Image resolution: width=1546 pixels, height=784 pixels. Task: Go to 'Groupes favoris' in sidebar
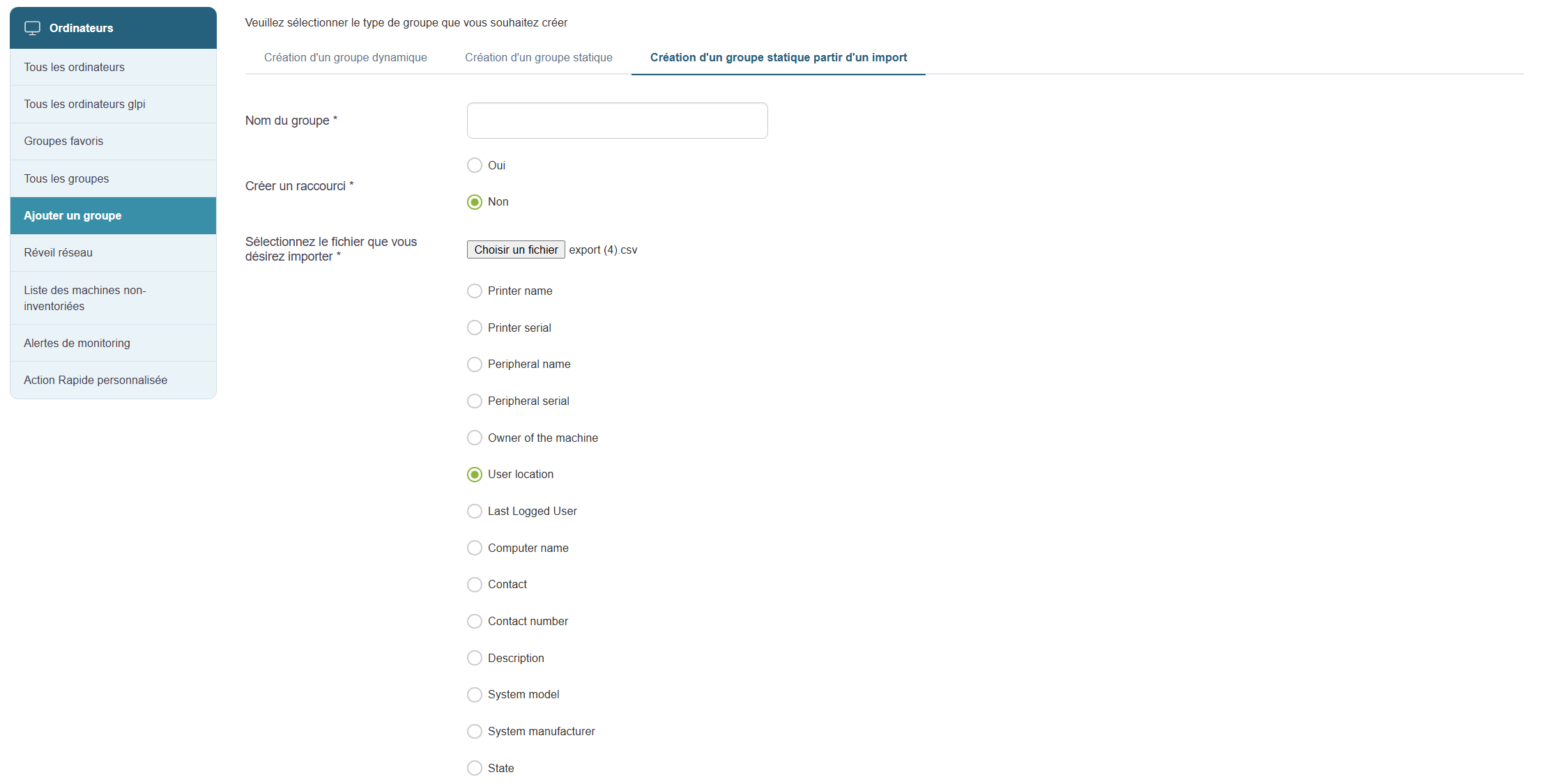63,141
